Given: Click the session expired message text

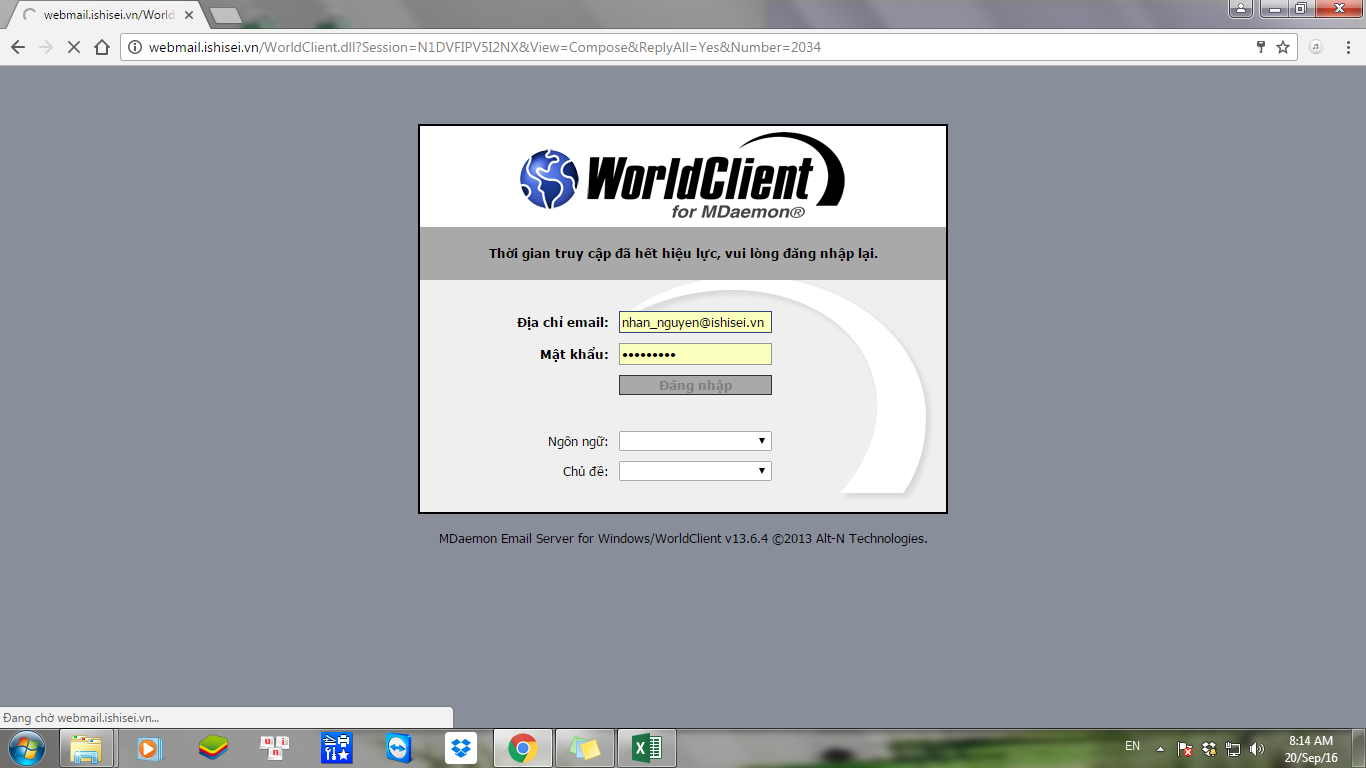Looking at the screenshot, I should coord(683,253).
